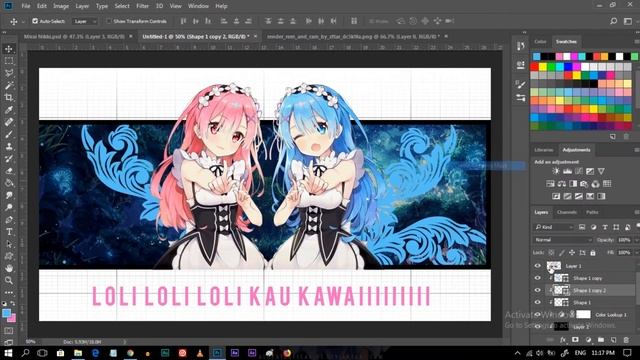This screenshot has height=360, width=640.
Task: Open the workspace switcher icon
Action: 628,21
